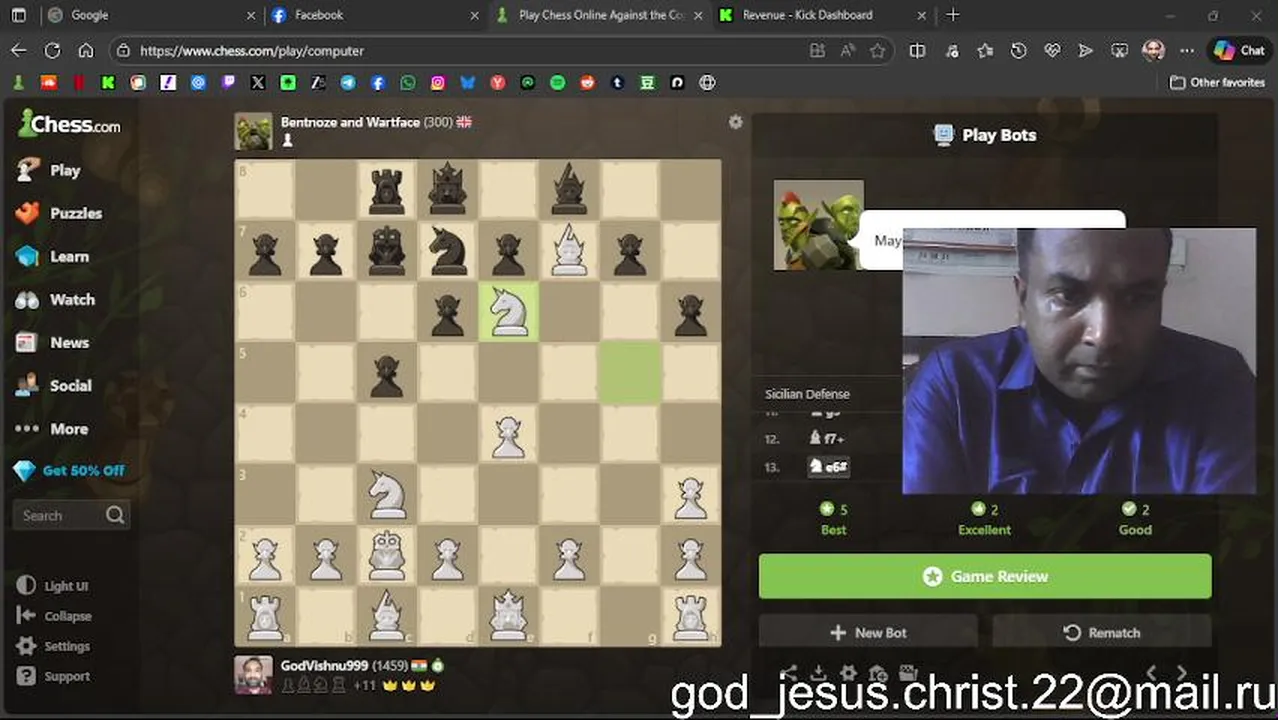This screenshot has height=720, width=1278.
Task: Click the Rematch button
Action: coord(1102,632)
